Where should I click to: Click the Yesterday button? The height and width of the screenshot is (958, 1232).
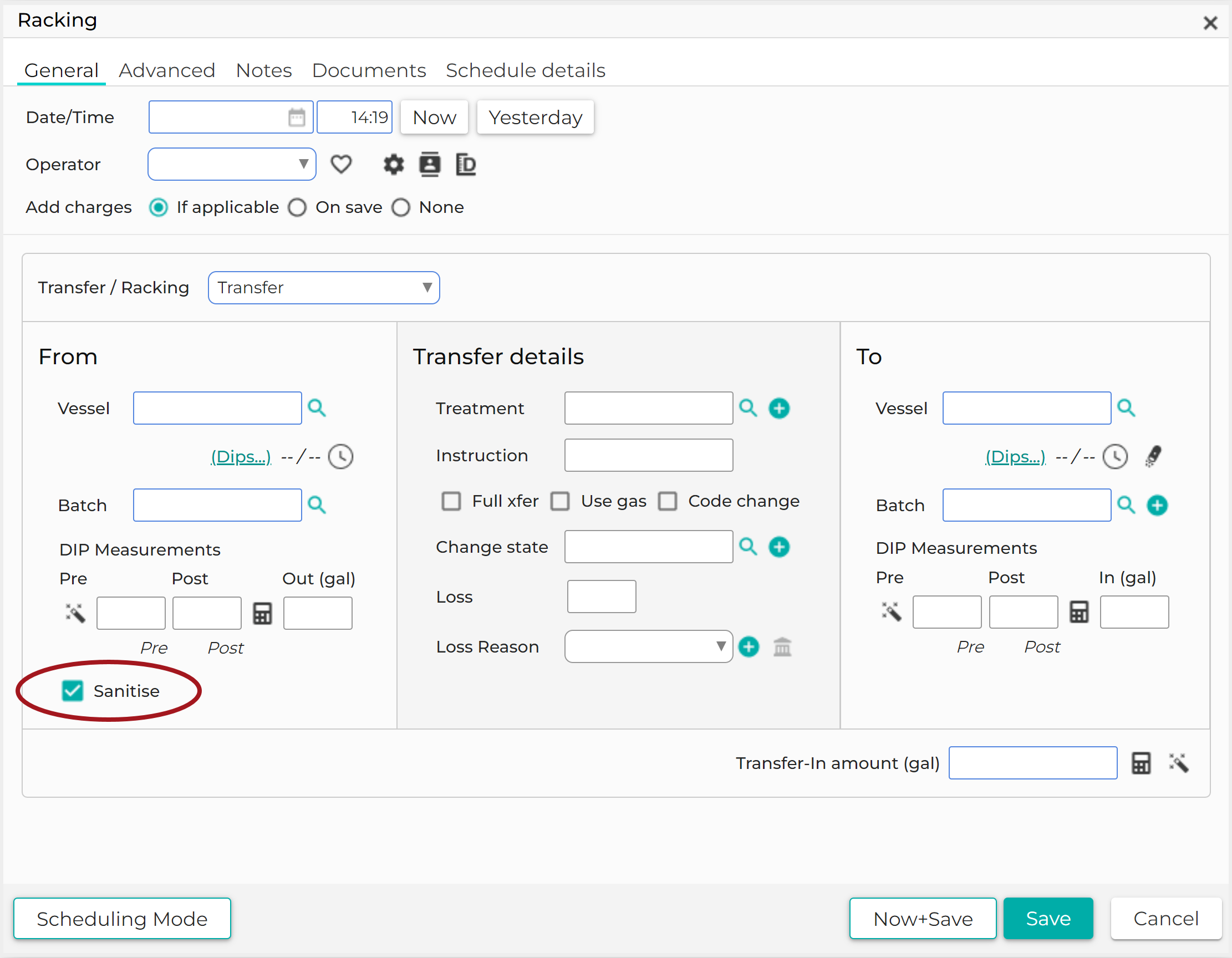(536, 118)
